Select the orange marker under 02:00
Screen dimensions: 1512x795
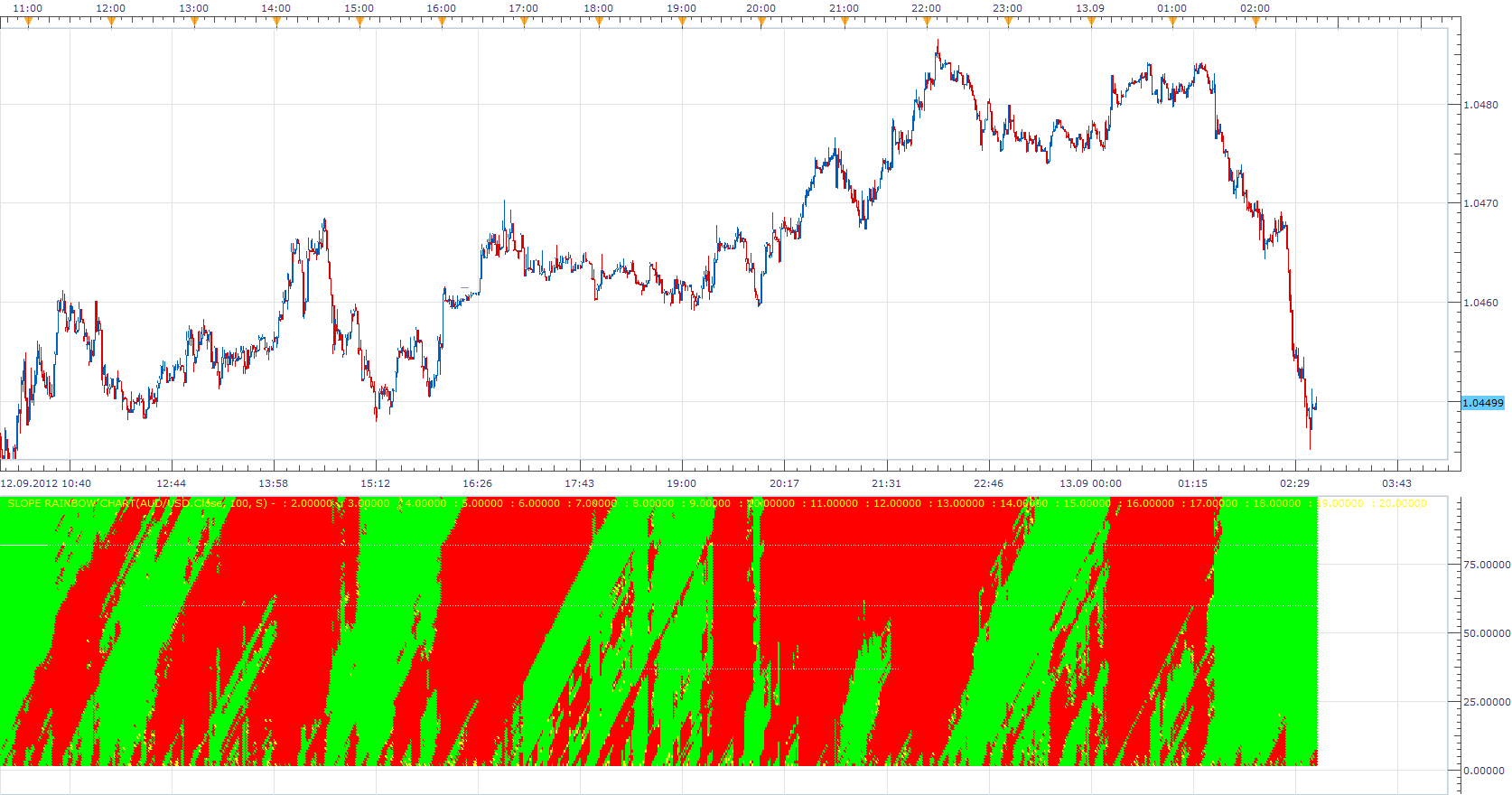point(1255,23)
